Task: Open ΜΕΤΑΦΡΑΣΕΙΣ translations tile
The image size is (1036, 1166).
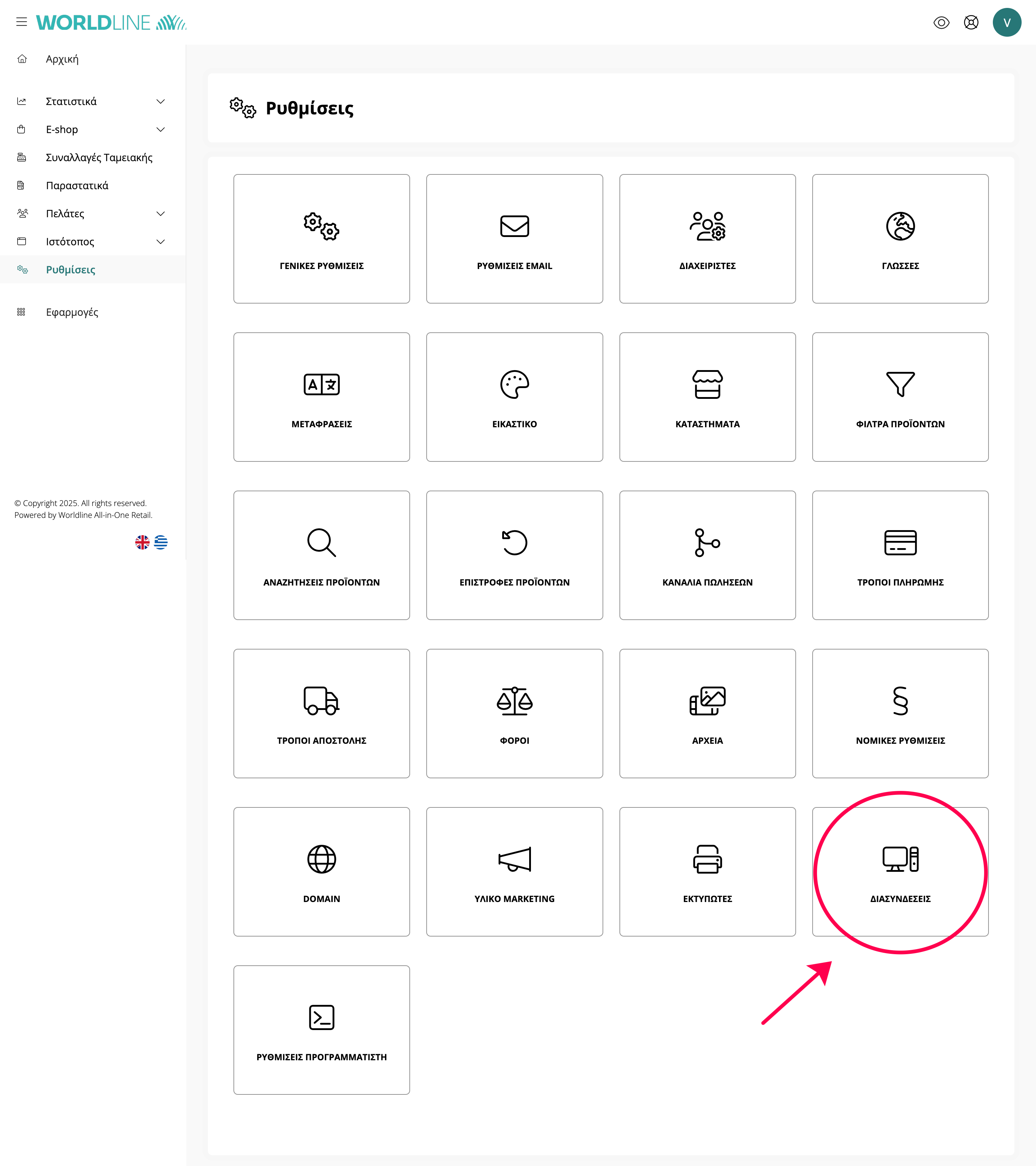Action: coord(321,396)
